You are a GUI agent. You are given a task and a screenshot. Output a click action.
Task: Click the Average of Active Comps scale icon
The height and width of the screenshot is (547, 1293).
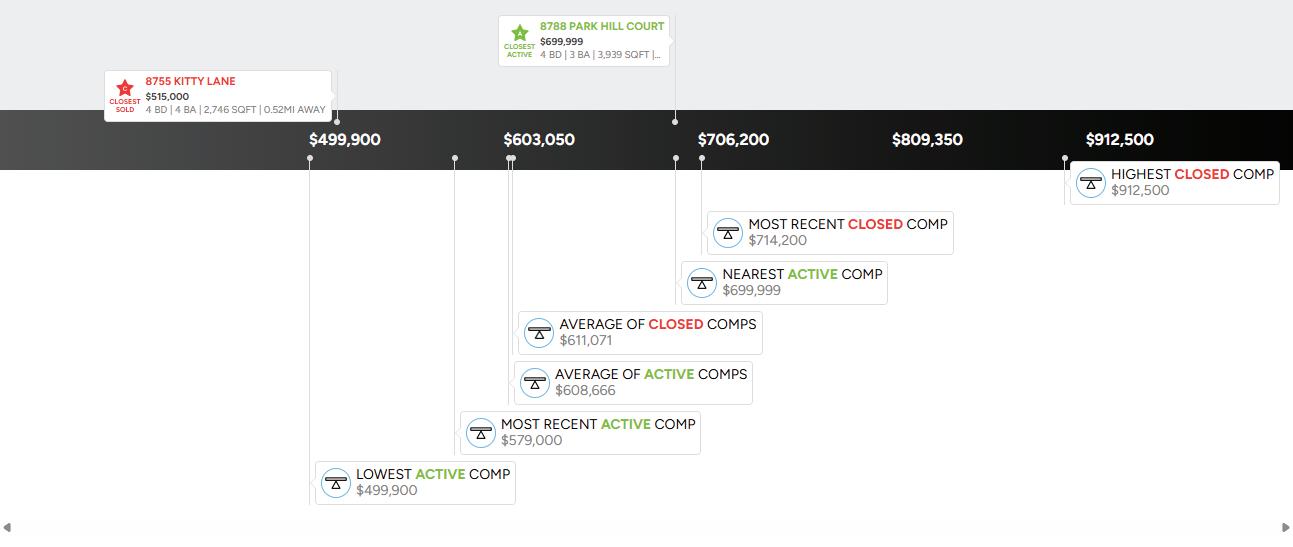pos(535,383)
